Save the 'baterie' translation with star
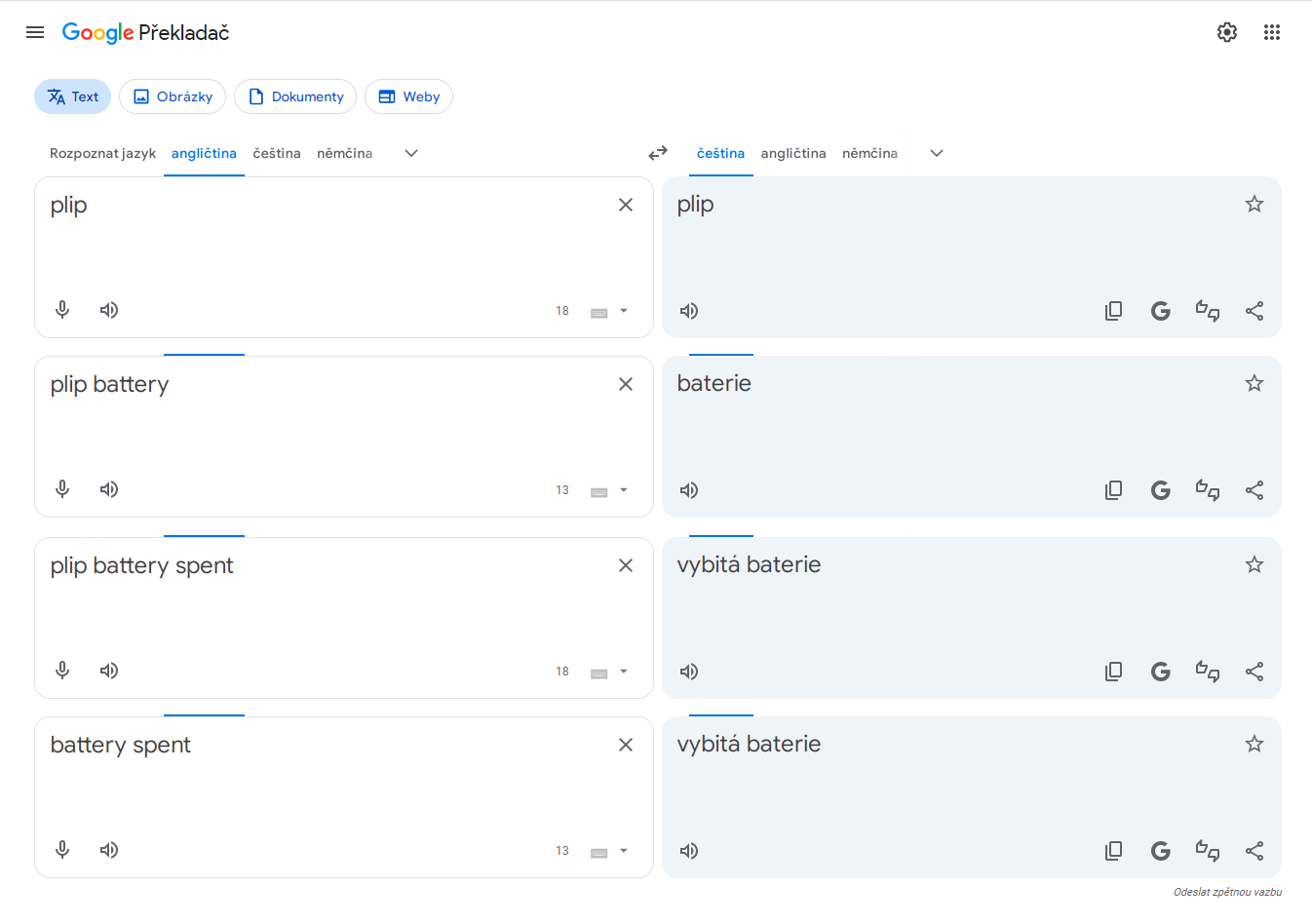 click(x=1254, y=383)
